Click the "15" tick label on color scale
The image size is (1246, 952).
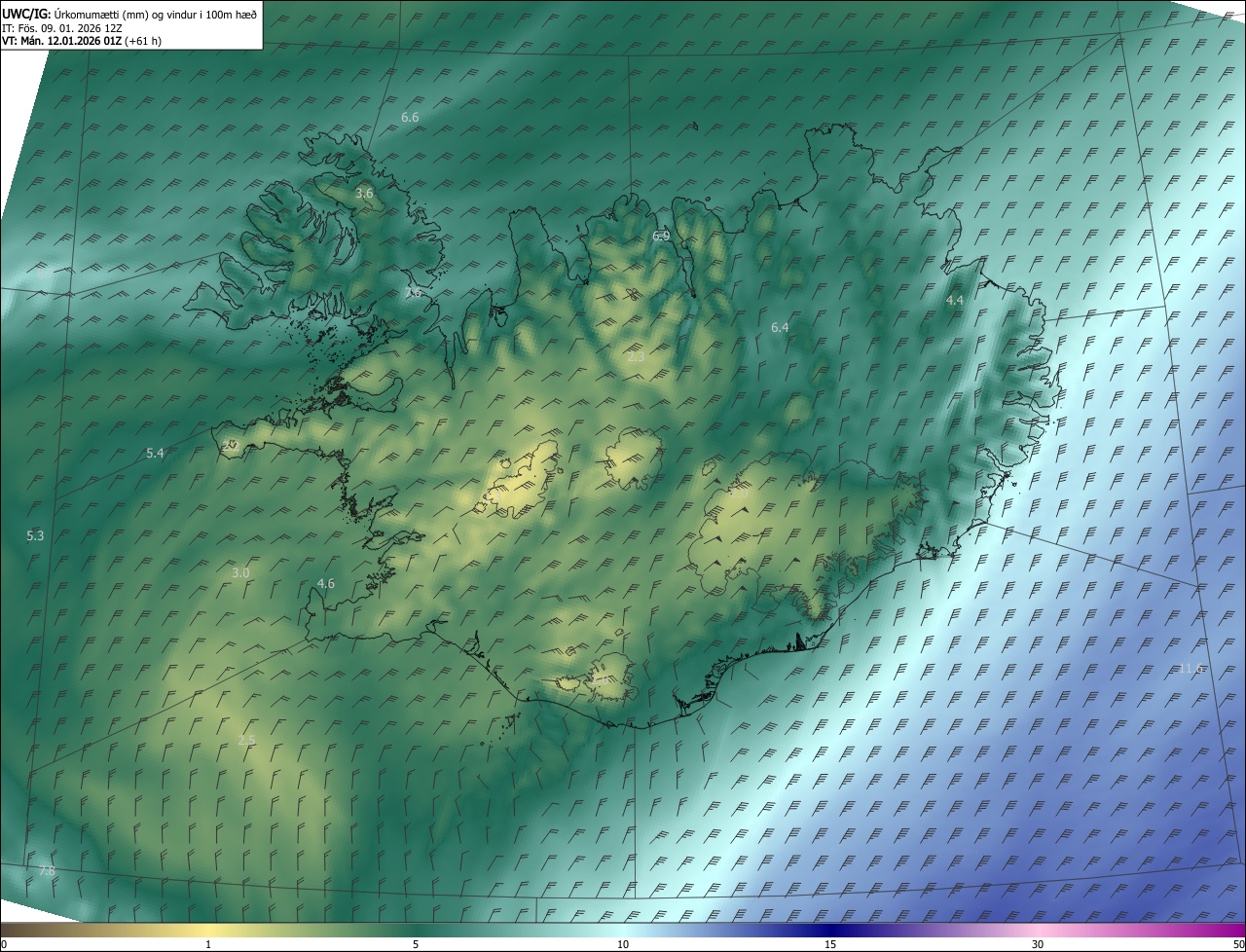[830, 945]
